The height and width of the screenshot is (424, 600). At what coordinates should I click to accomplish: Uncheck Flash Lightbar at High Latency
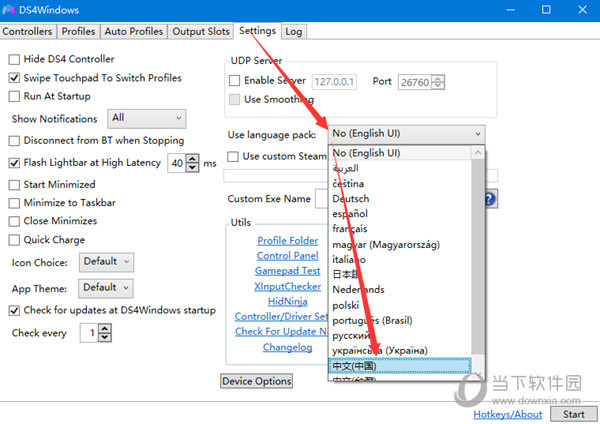pos(14,163)
